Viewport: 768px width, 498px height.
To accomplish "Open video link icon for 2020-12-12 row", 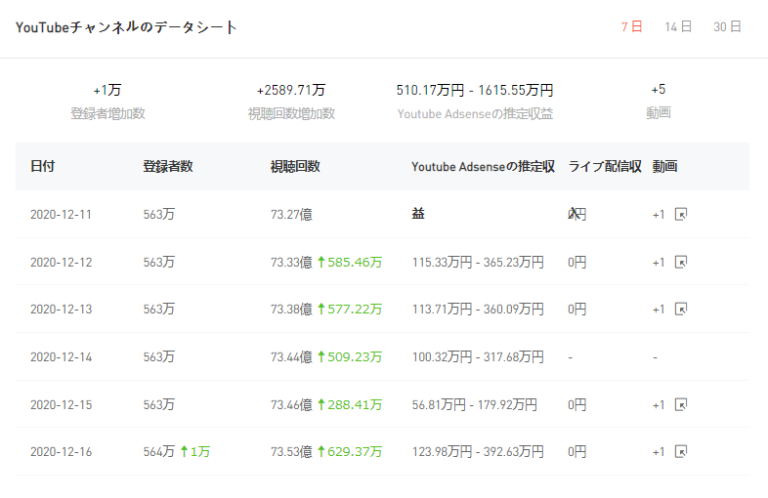I will [x=681, y=262].
